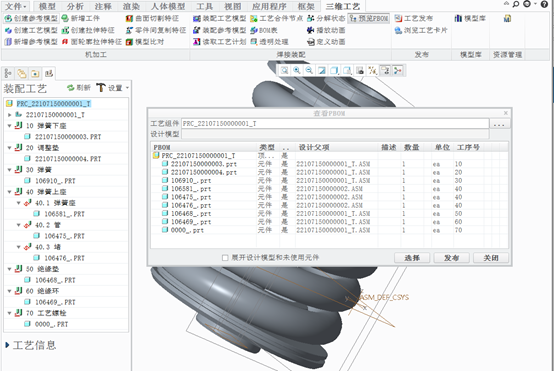Image resolution: width=554 pixels, height=371 pixels.
Task: Collapse the 30 弹簧 process step
Action: (x=10, y=170)
